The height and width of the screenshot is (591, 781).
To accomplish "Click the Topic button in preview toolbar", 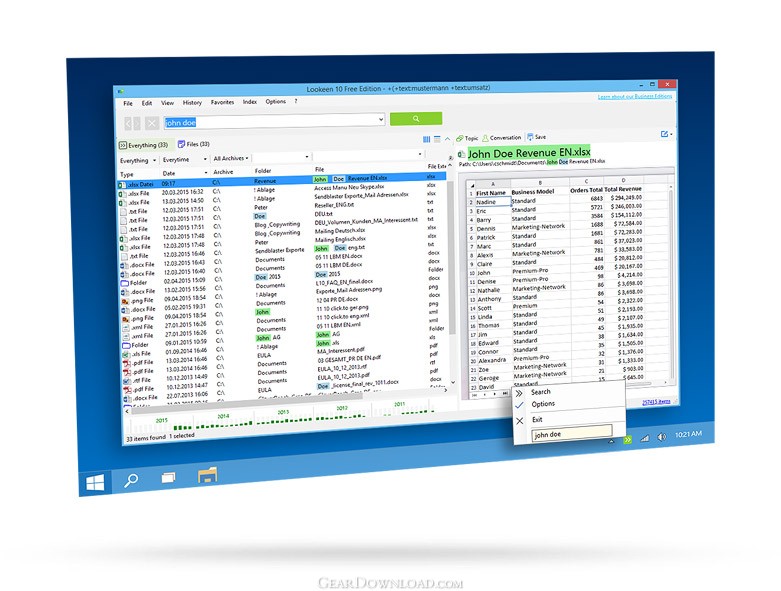I will [467, 138].
